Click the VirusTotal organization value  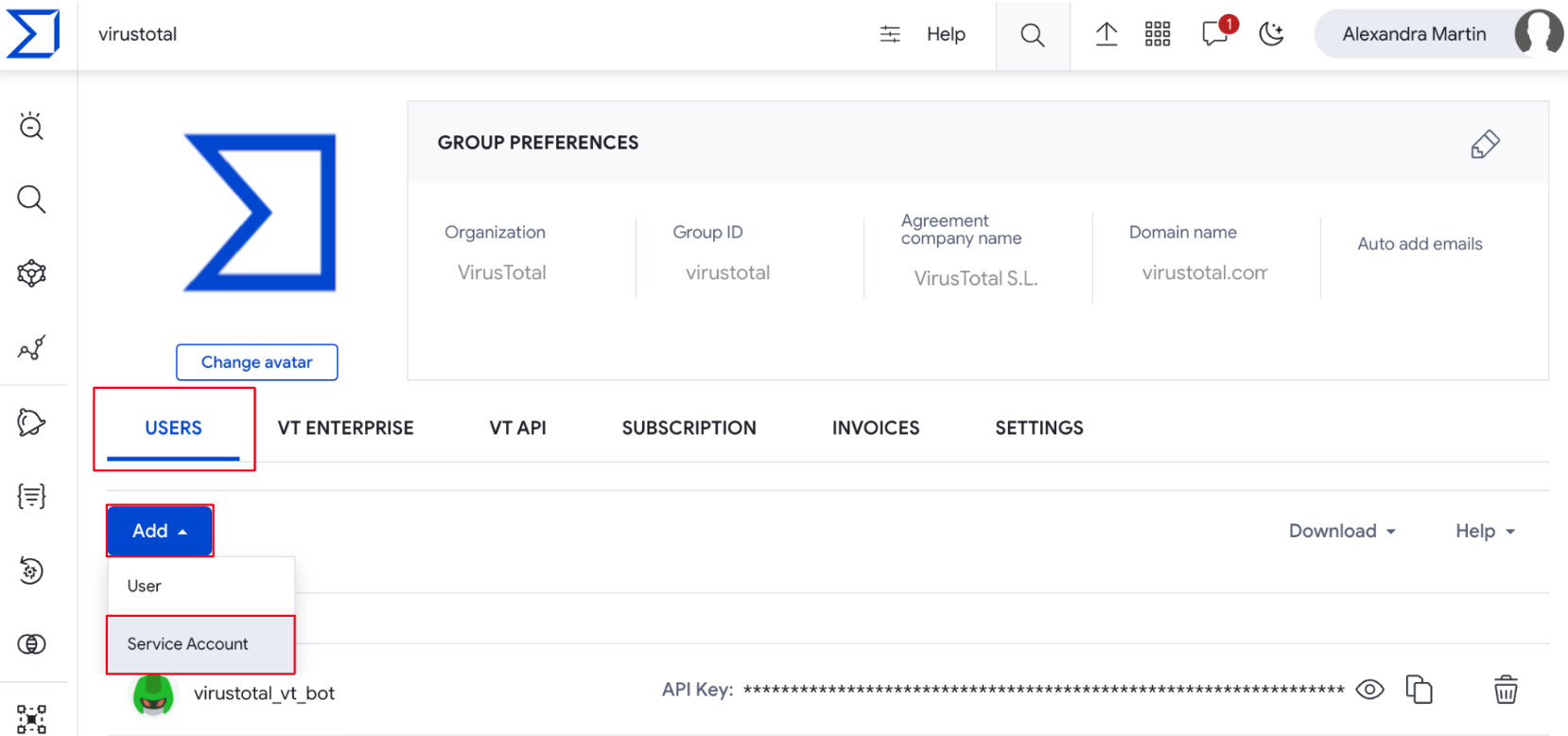(502, 272)
